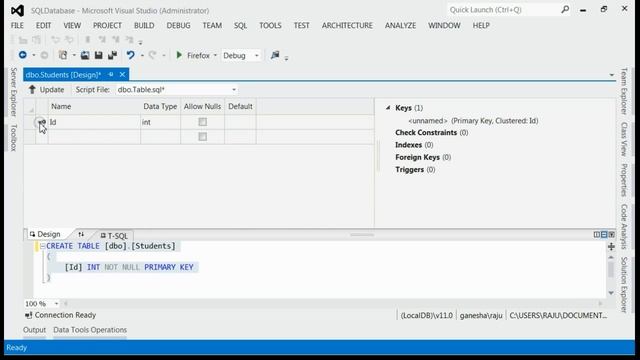Click the collapse pane icon

tap(611, 234)
